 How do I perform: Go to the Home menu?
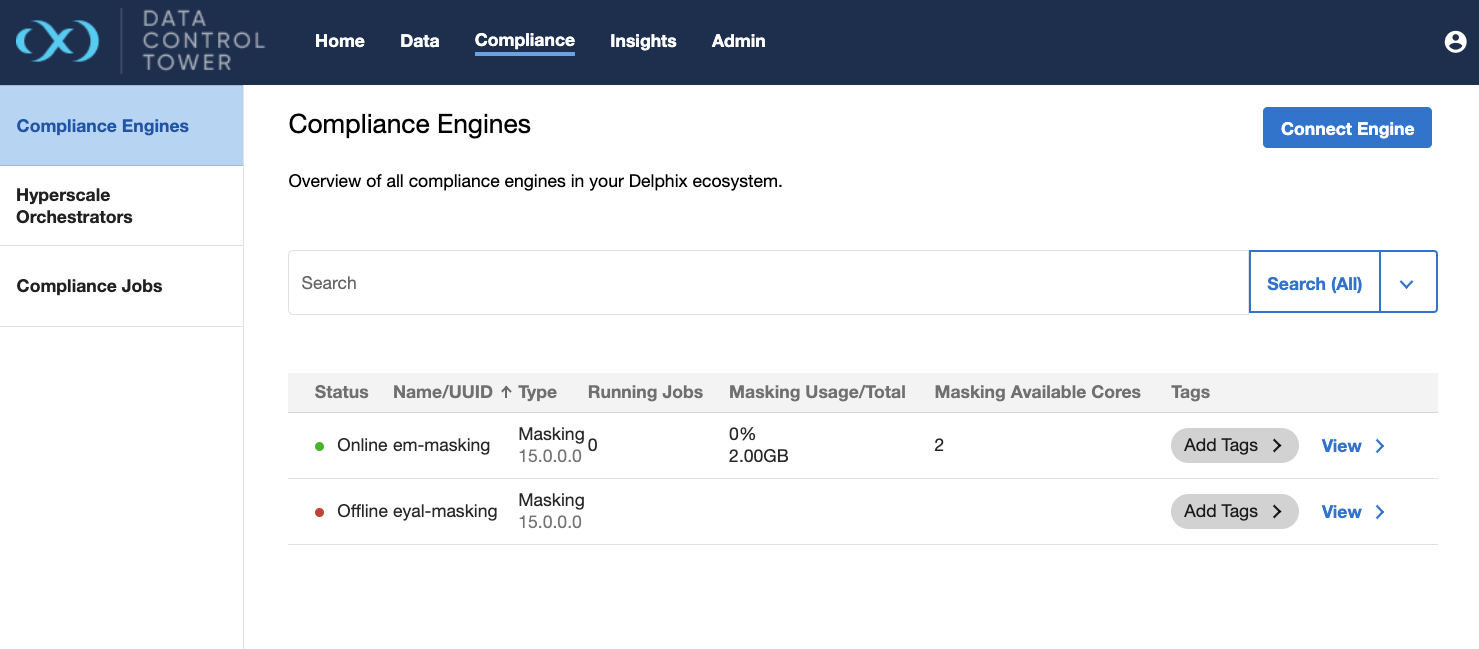coord(340,41)
